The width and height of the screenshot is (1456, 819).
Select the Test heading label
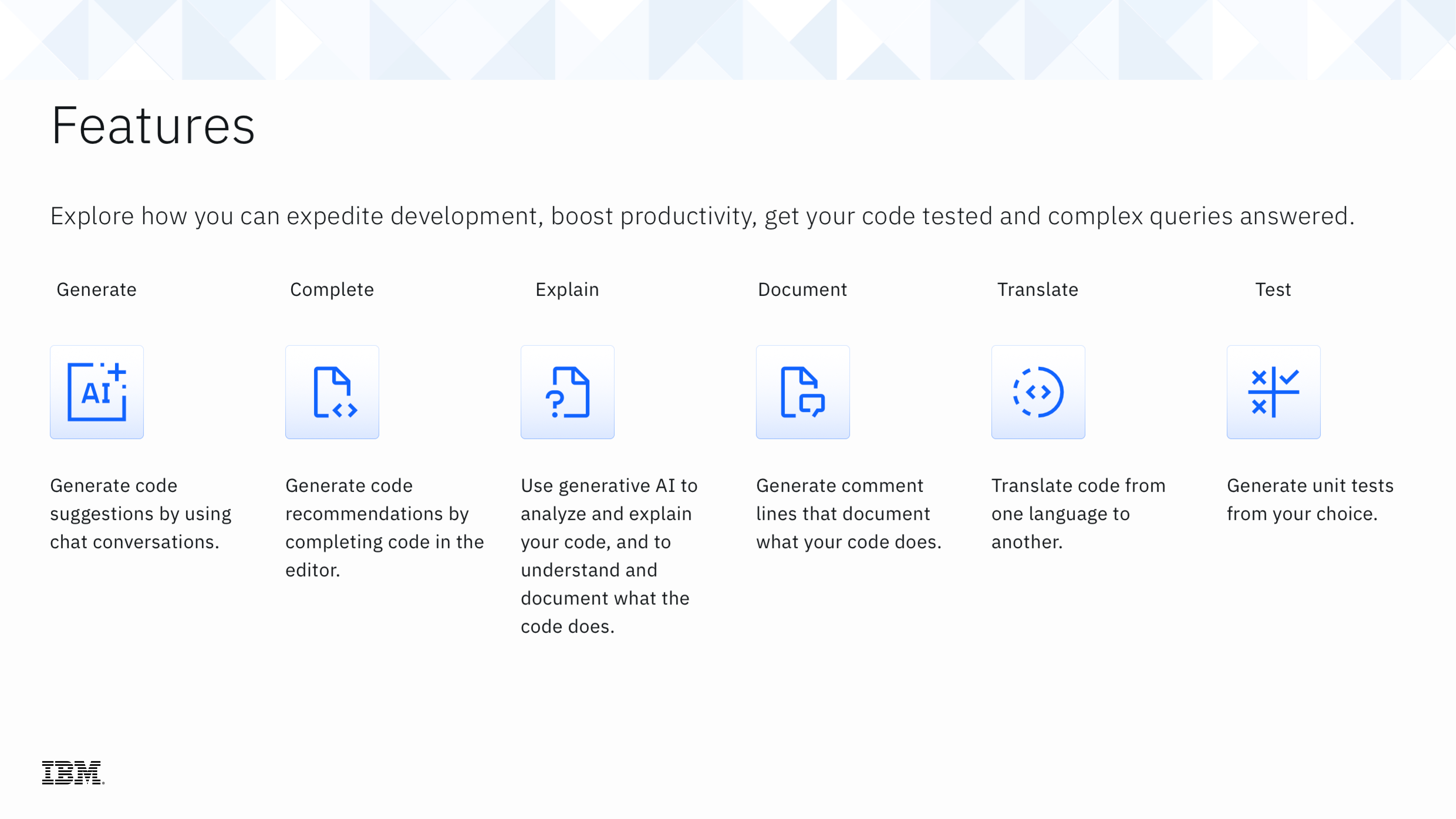click(1273, 289)
